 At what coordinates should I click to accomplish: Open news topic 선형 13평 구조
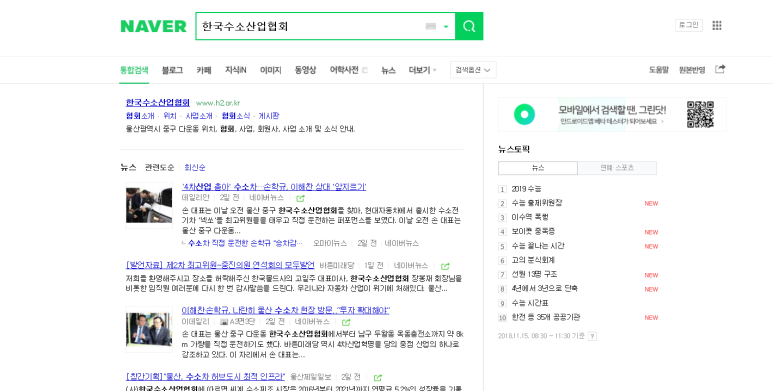[534, 274]
